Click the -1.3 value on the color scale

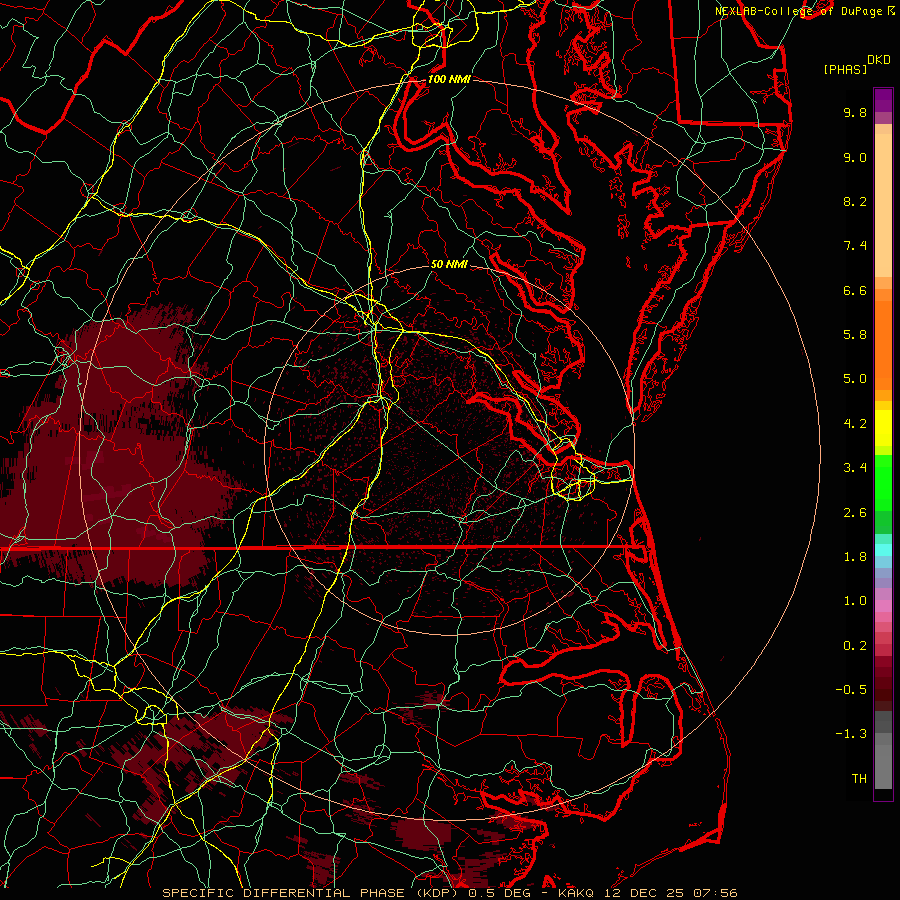coord(851,734)
